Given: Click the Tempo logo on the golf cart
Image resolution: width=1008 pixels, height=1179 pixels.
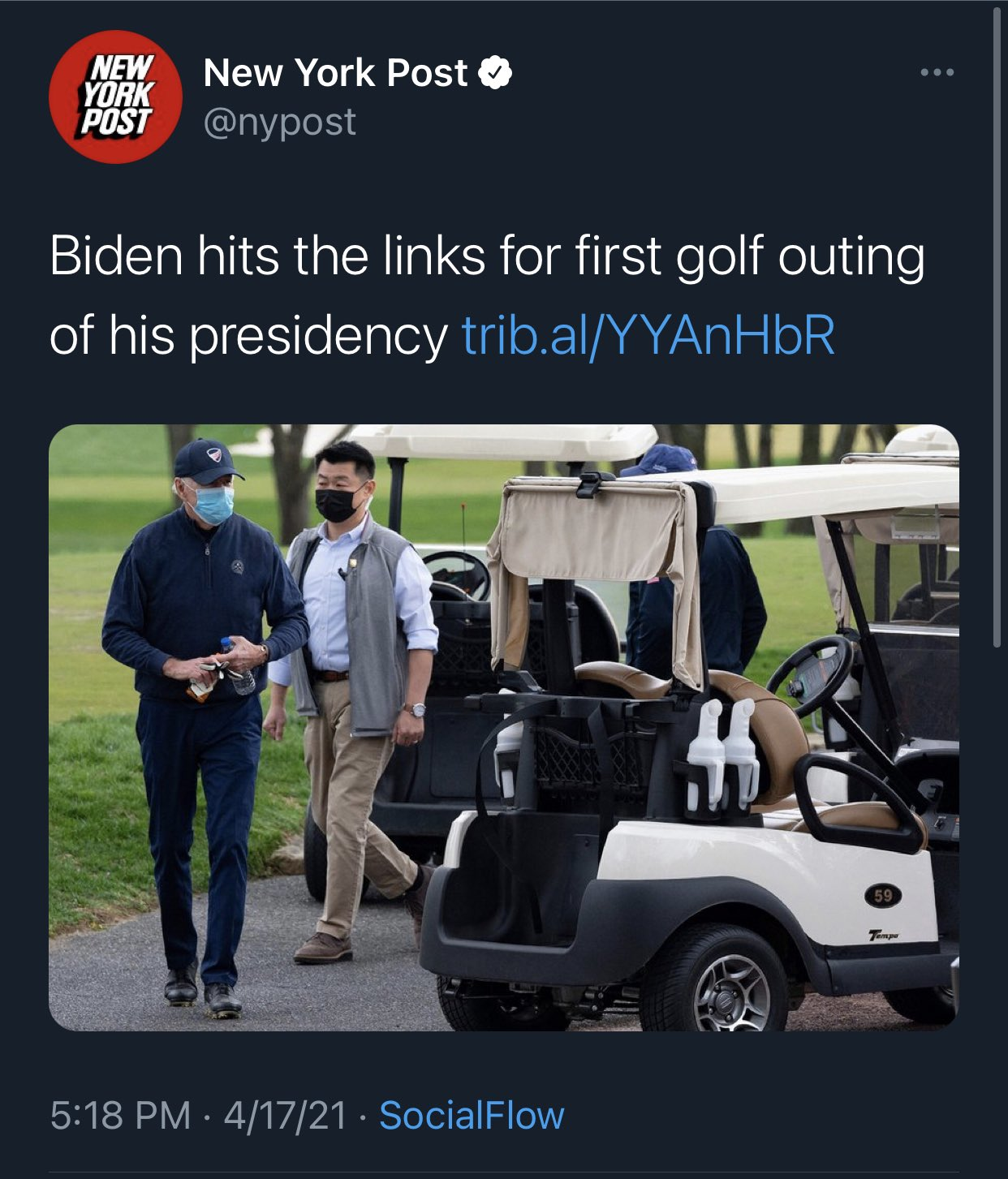Looking at the screenshot, I should pyautogui.click(x=884, y=936).
